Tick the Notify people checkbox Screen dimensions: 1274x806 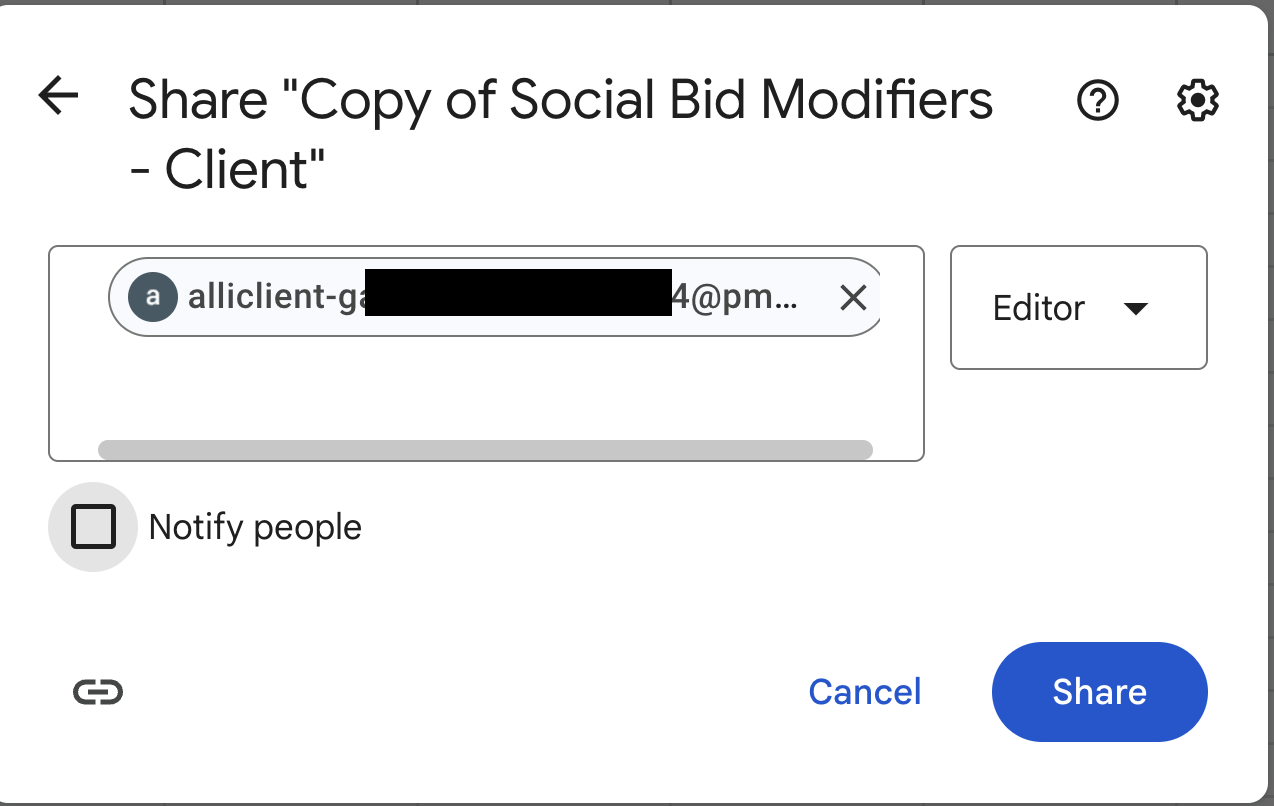click(x=93, y=527)
